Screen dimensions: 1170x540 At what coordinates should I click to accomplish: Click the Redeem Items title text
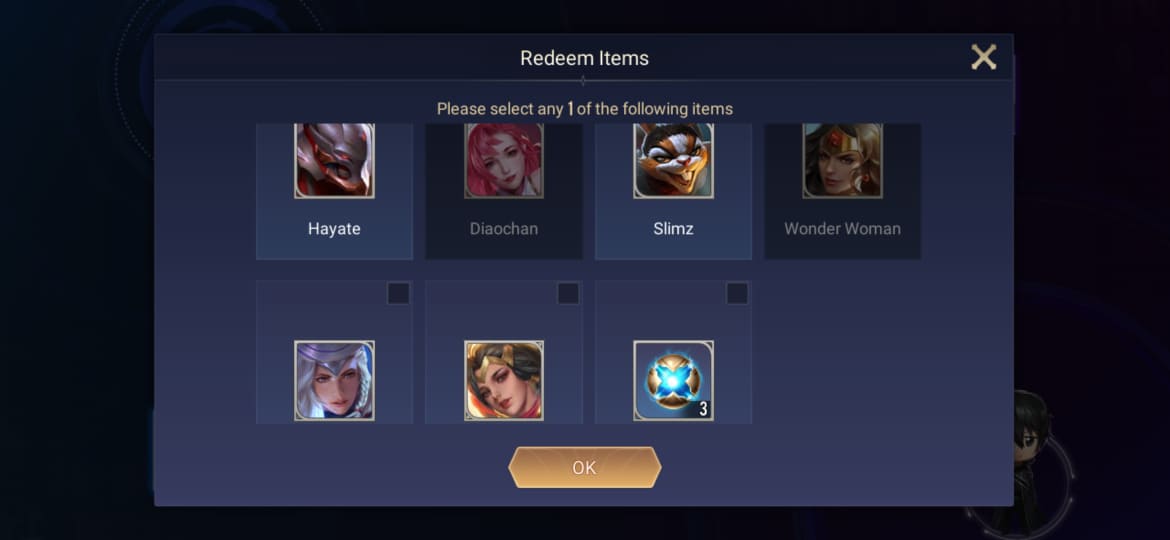pyautogui.click(x=584, y=58)
